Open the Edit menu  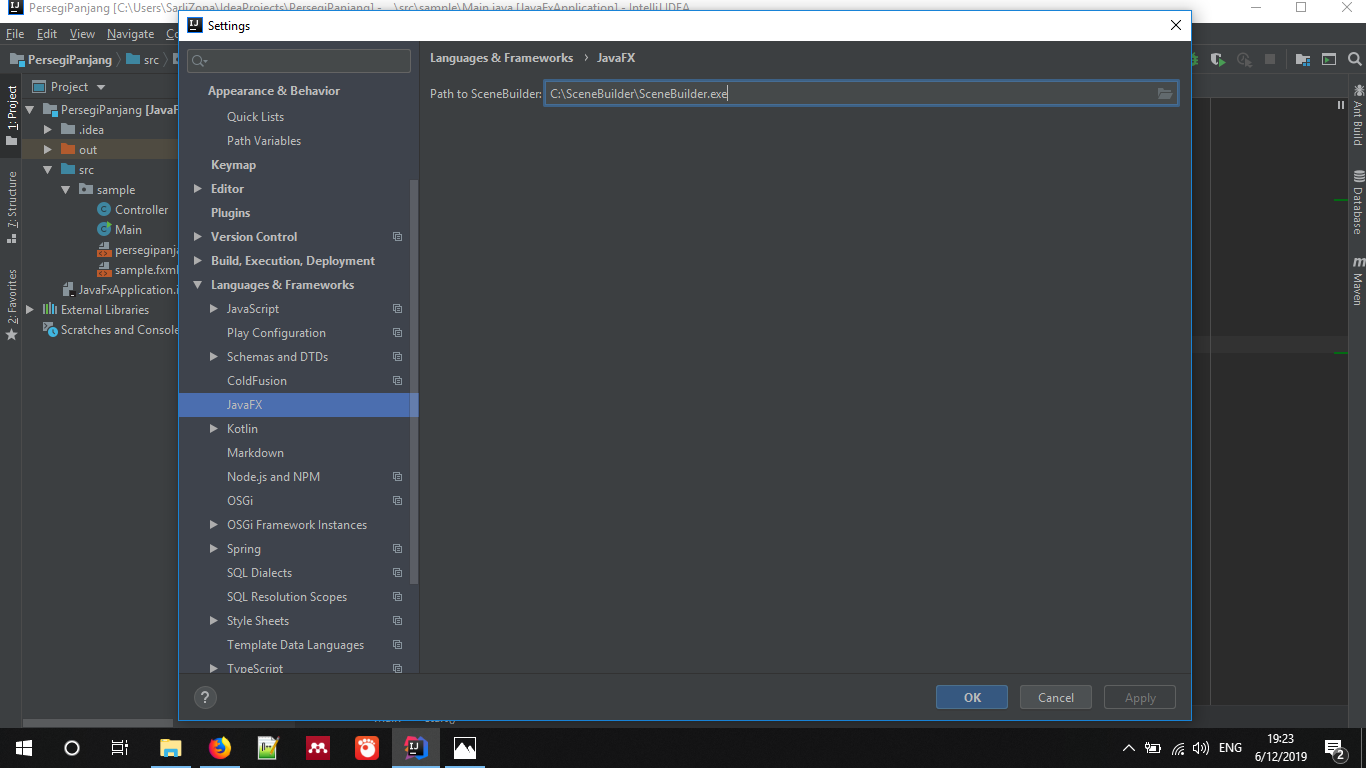pyautogui.click(x=47, y=34)
